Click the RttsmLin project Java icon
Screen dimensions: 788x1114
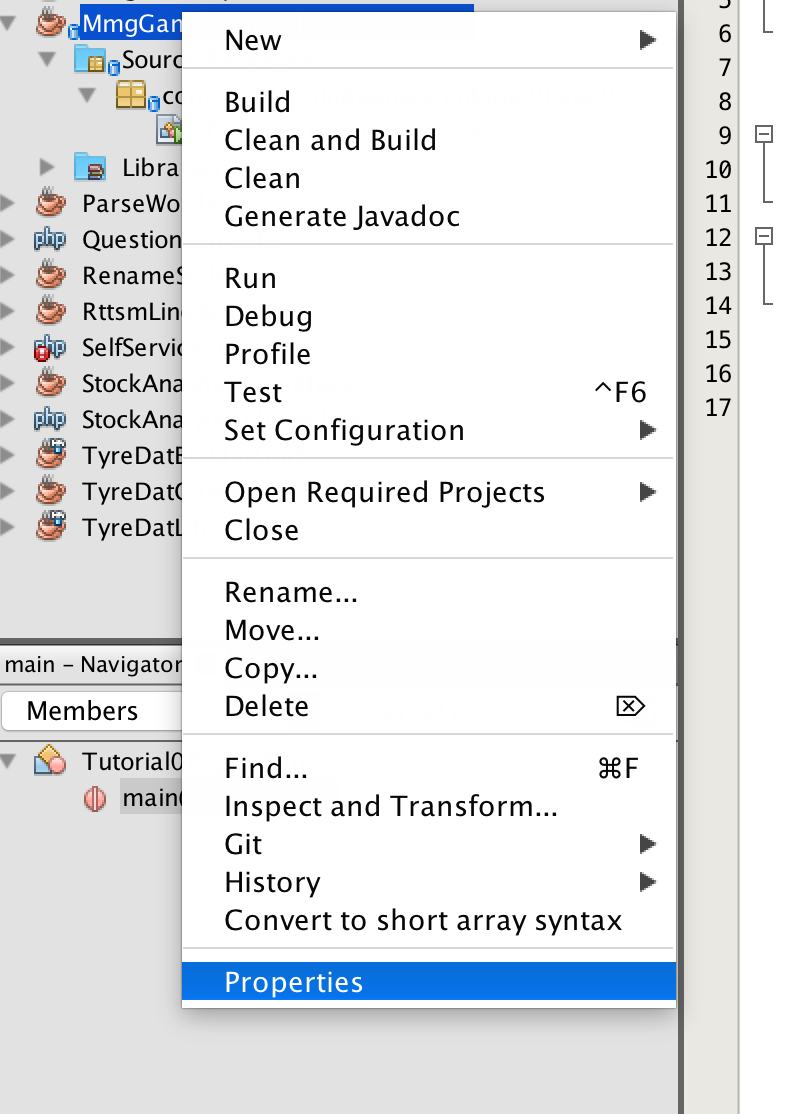(50, 312)
